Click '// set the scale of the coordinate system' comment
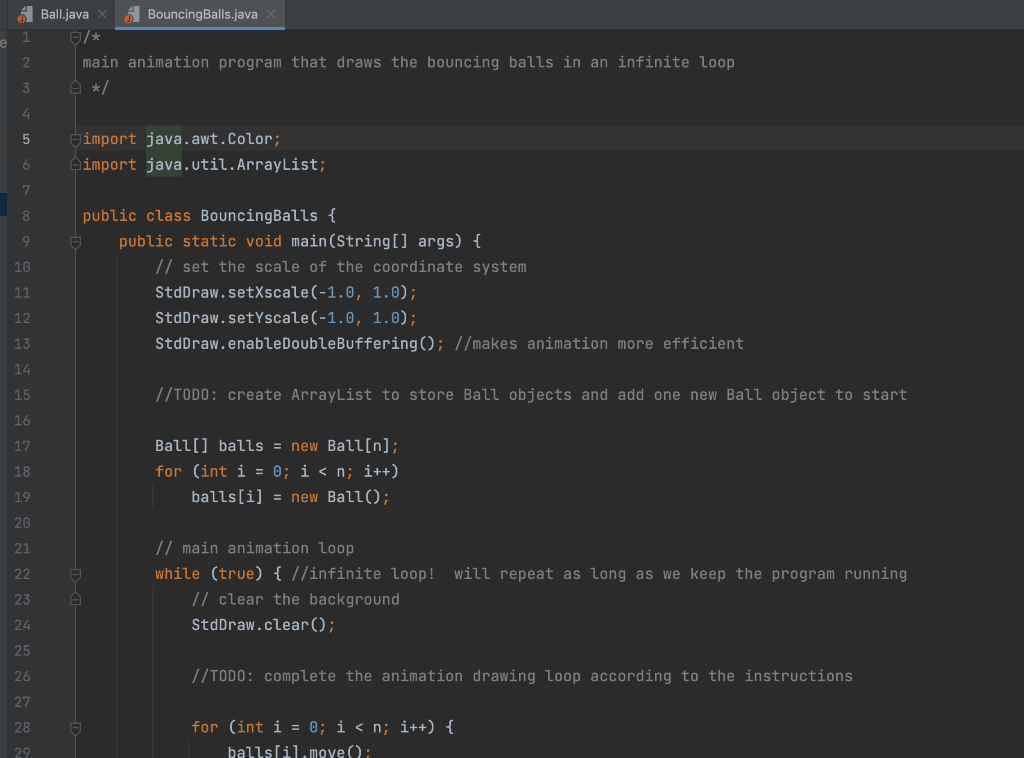This screenshot has height=758, width=1024. point(340,267)
